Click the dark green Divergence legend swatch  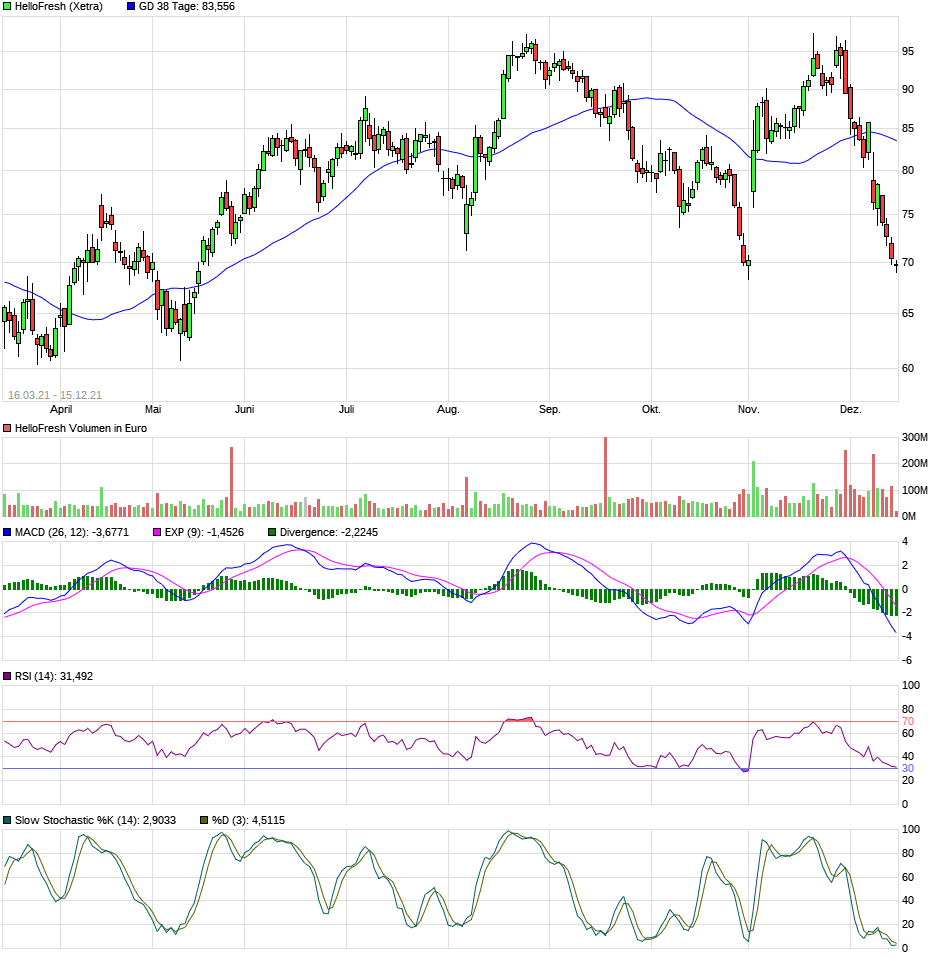click(x=272, y=532)
